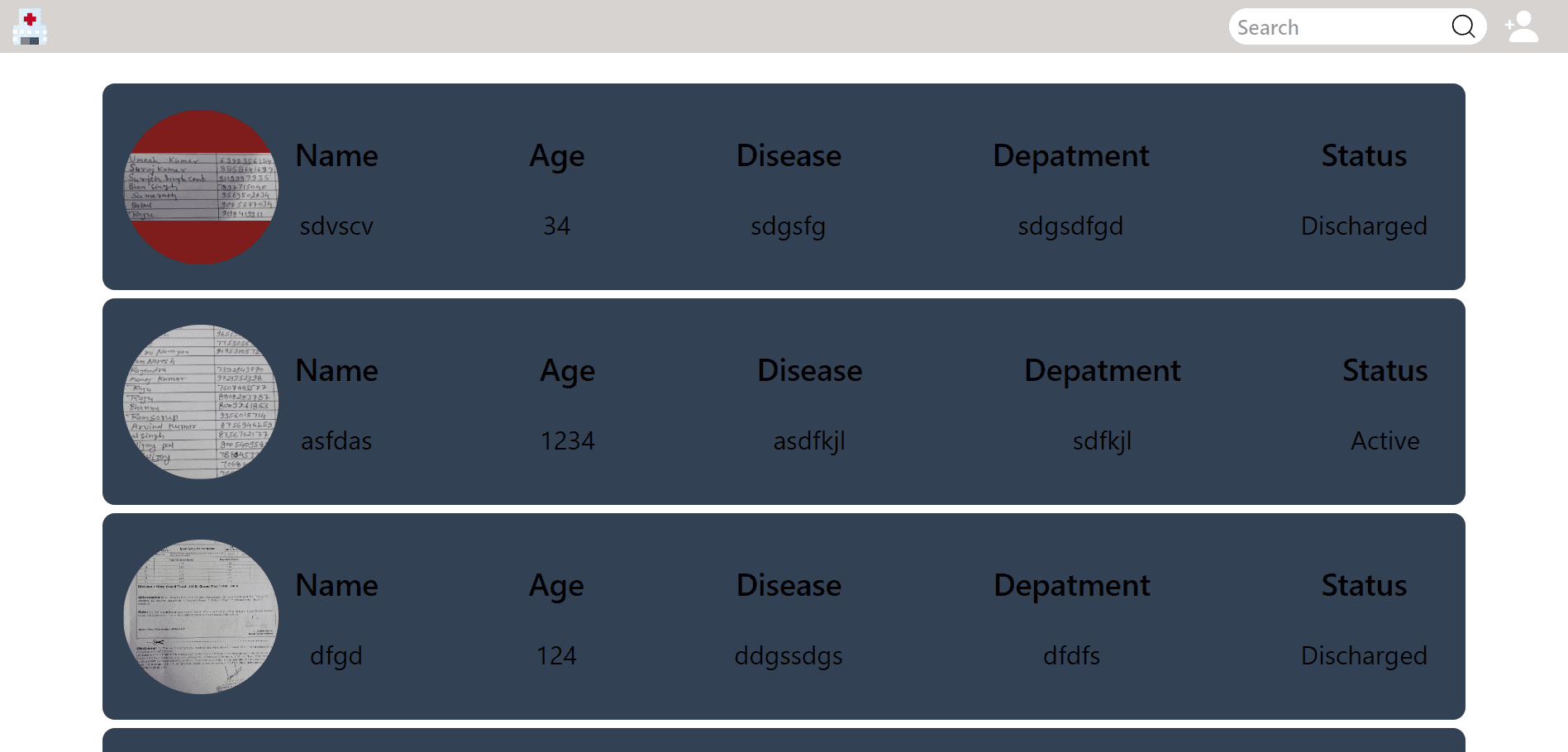Click the department value sdgsdfgd

[x=1070, y=226]
